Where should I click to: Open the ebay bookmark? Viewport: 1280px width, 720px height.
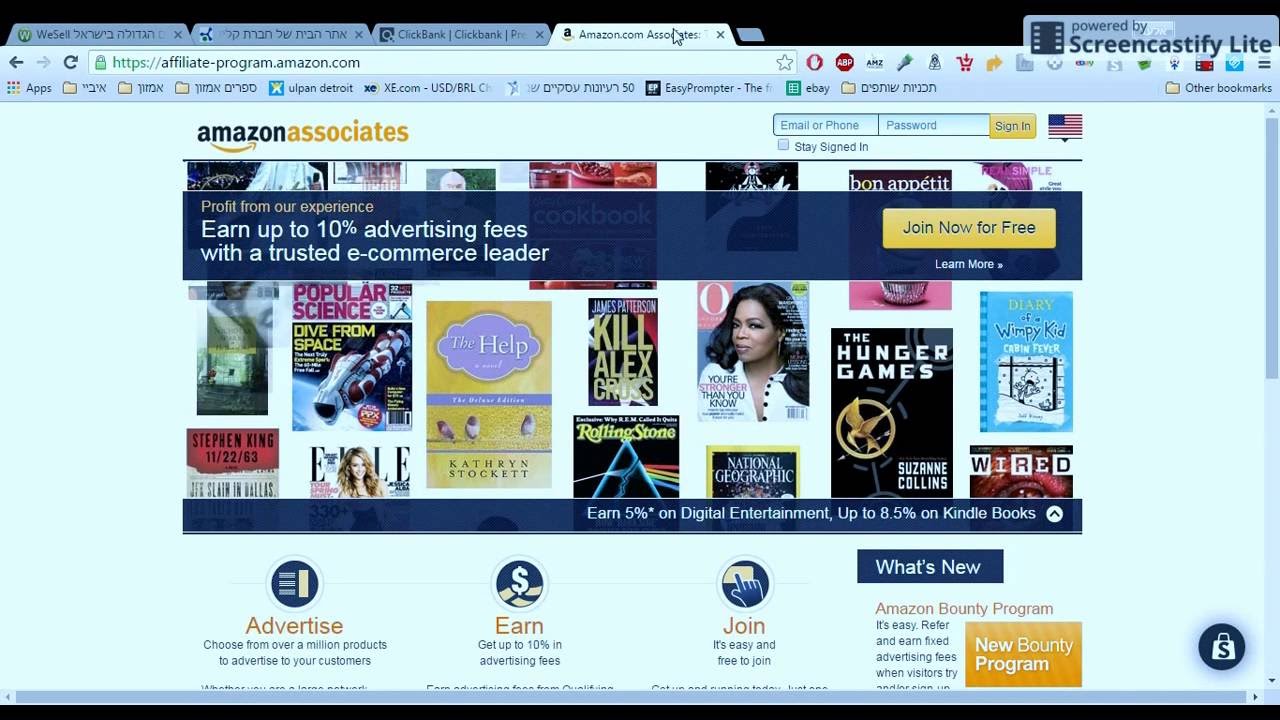coord(808,88)
